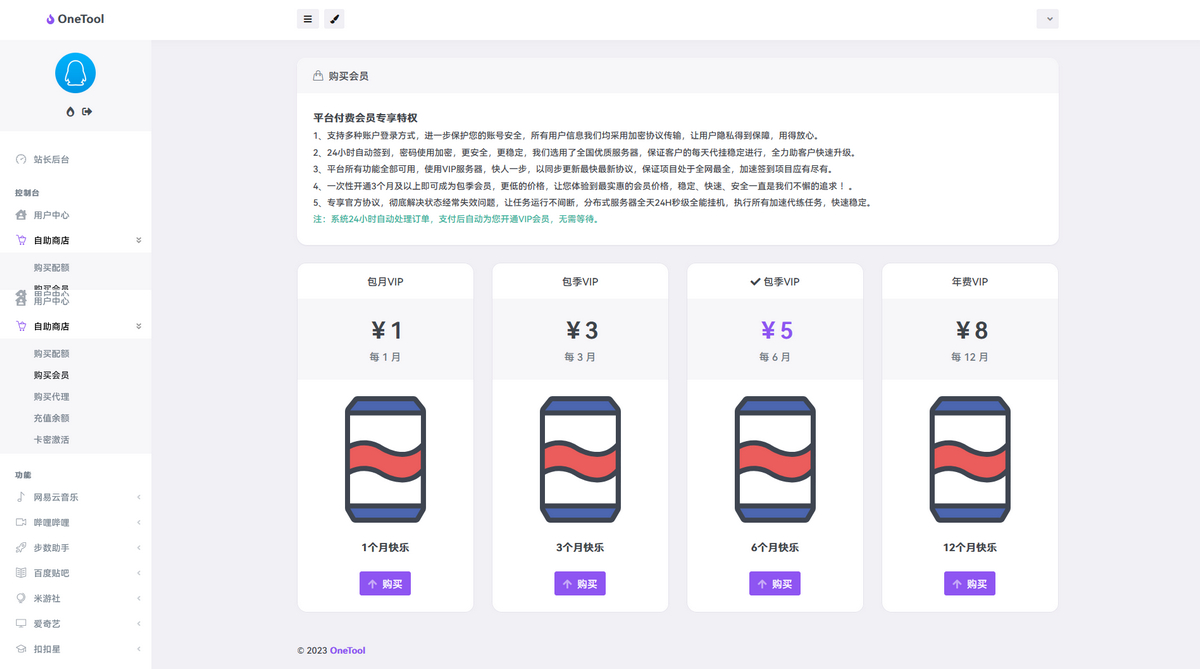This screenshot has width=1200, height=669.
Task: Click the lightbulb icon for 米游社
Action: tap(21, 598)
